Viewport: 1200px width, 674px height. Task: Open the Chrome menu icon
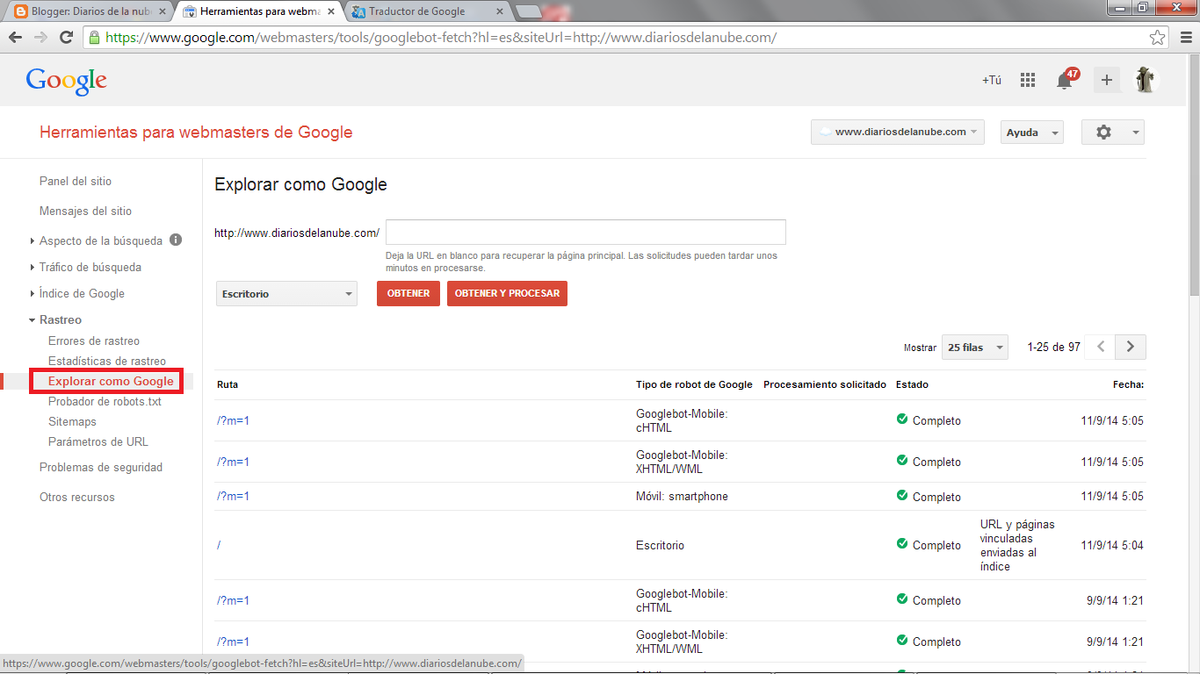coord(1183,37)
